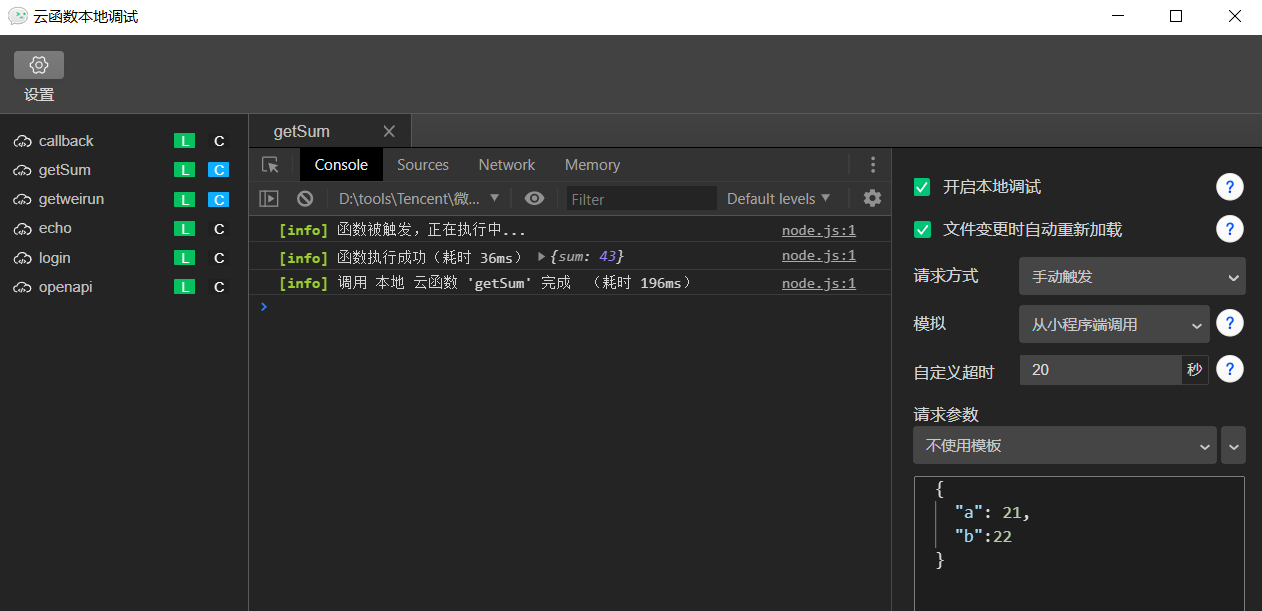Switch to the Memory tab

(592, 165)
